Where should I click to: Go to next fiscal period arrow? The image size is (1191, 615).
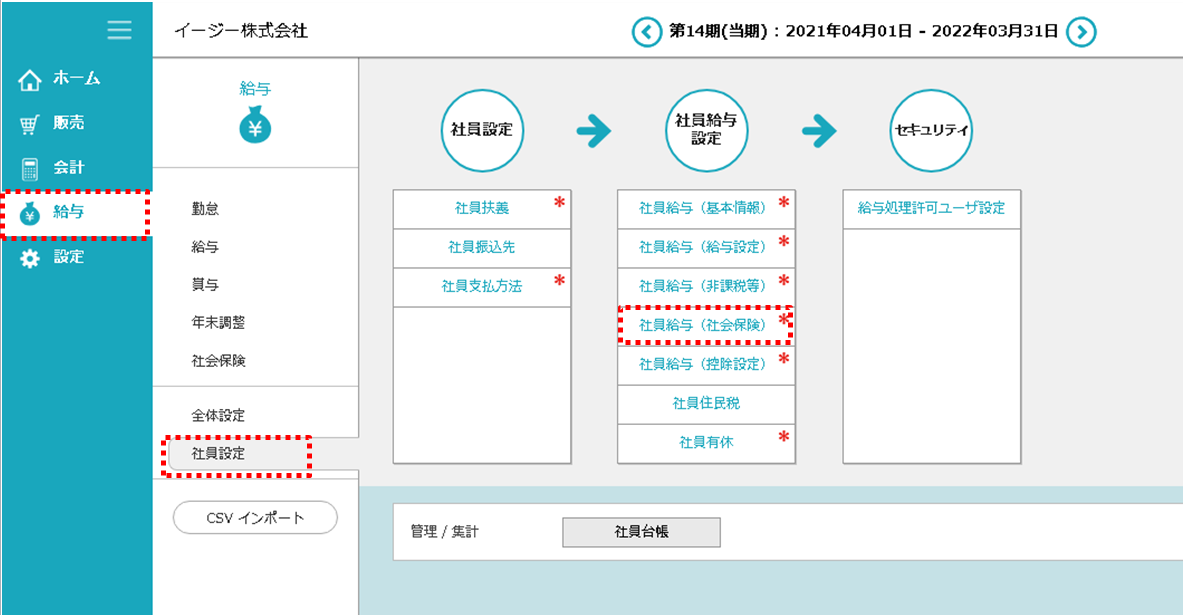click(x=1080, y=32)
